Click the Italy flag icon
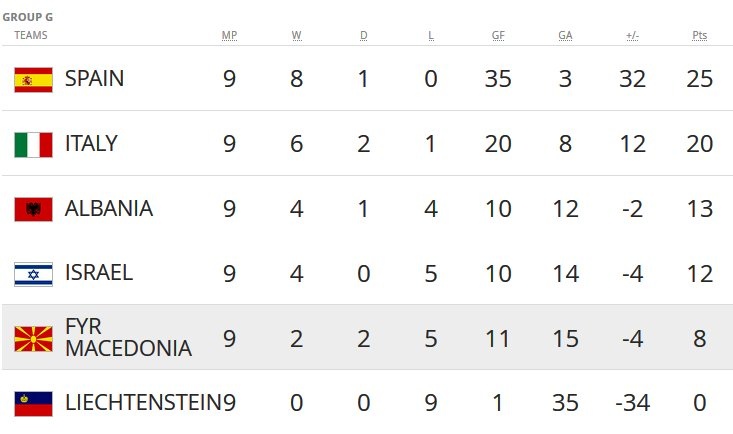The height and width of the screenshot is (434, 733). (x=33, y=144)
